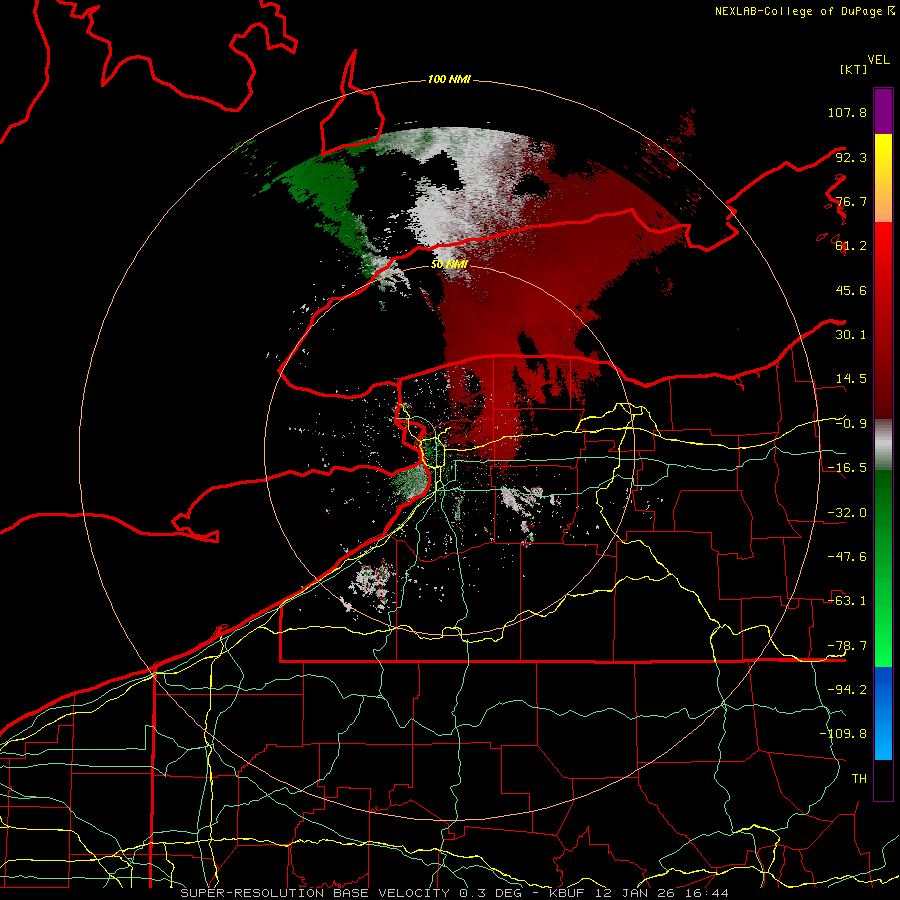
Task: Click the 50 NMI range ring label
Action: tap(449, 265)
